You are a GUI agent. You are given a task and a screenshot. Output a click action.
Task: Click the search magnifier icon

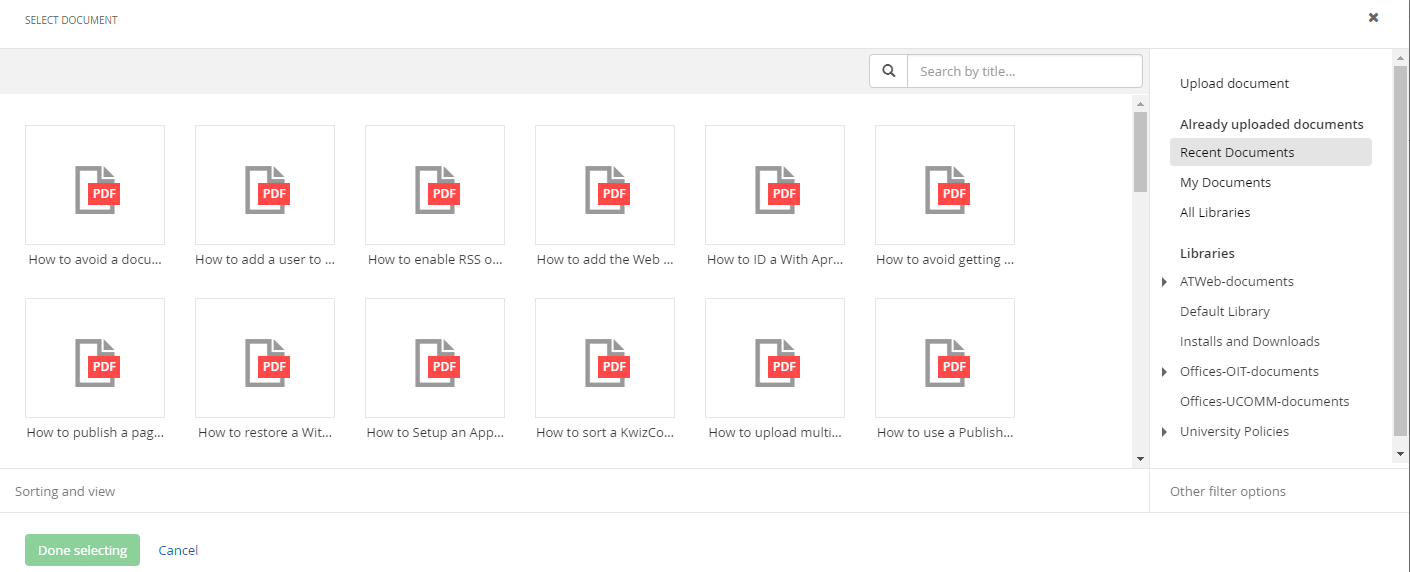pyautogui.click(x=888, y=71)
